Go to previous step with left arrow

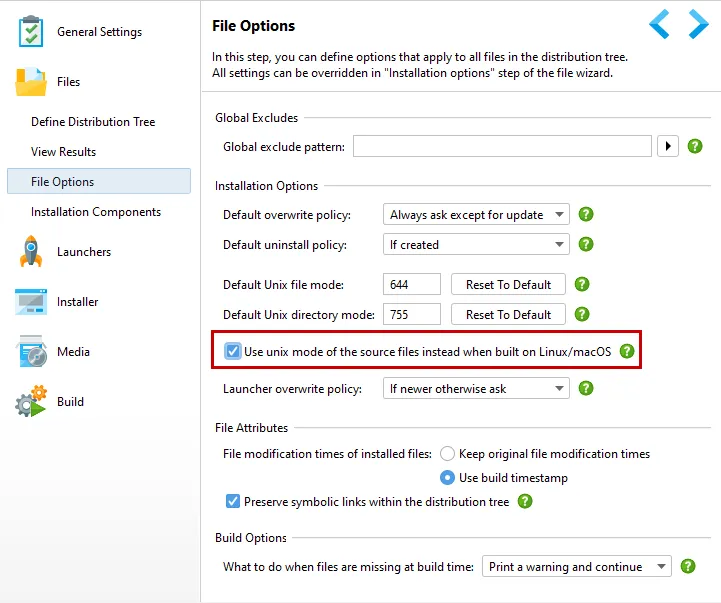click(x=659, y=24)
